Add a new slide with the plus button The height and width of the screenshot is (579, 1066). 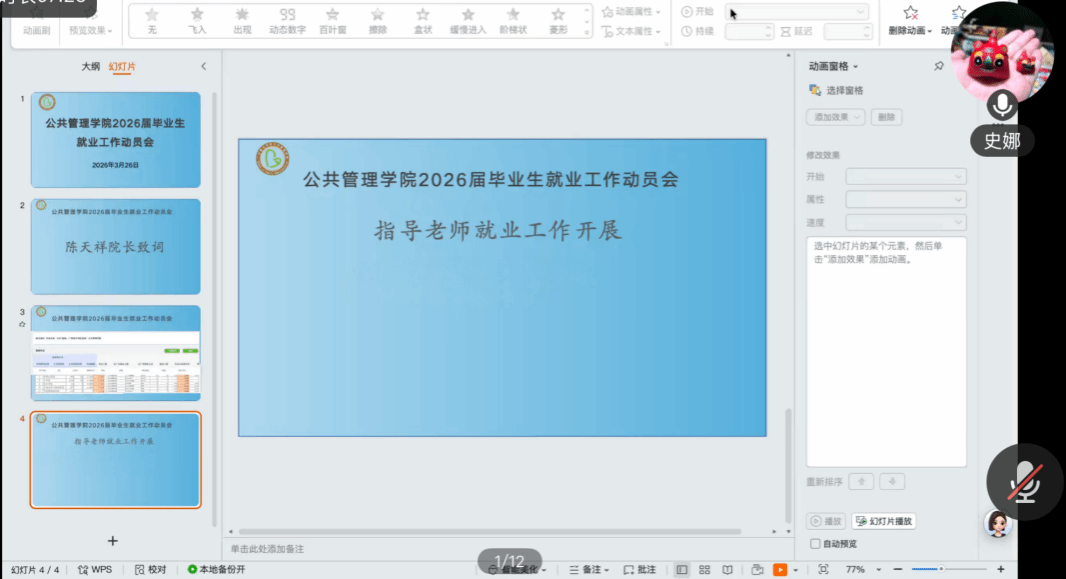113,541
